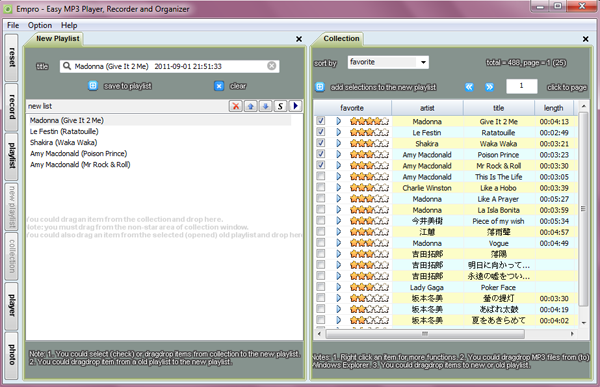The image size is (600, 387).
Task: Set star rating for This Is The Life row
Action: click(369, 177)
